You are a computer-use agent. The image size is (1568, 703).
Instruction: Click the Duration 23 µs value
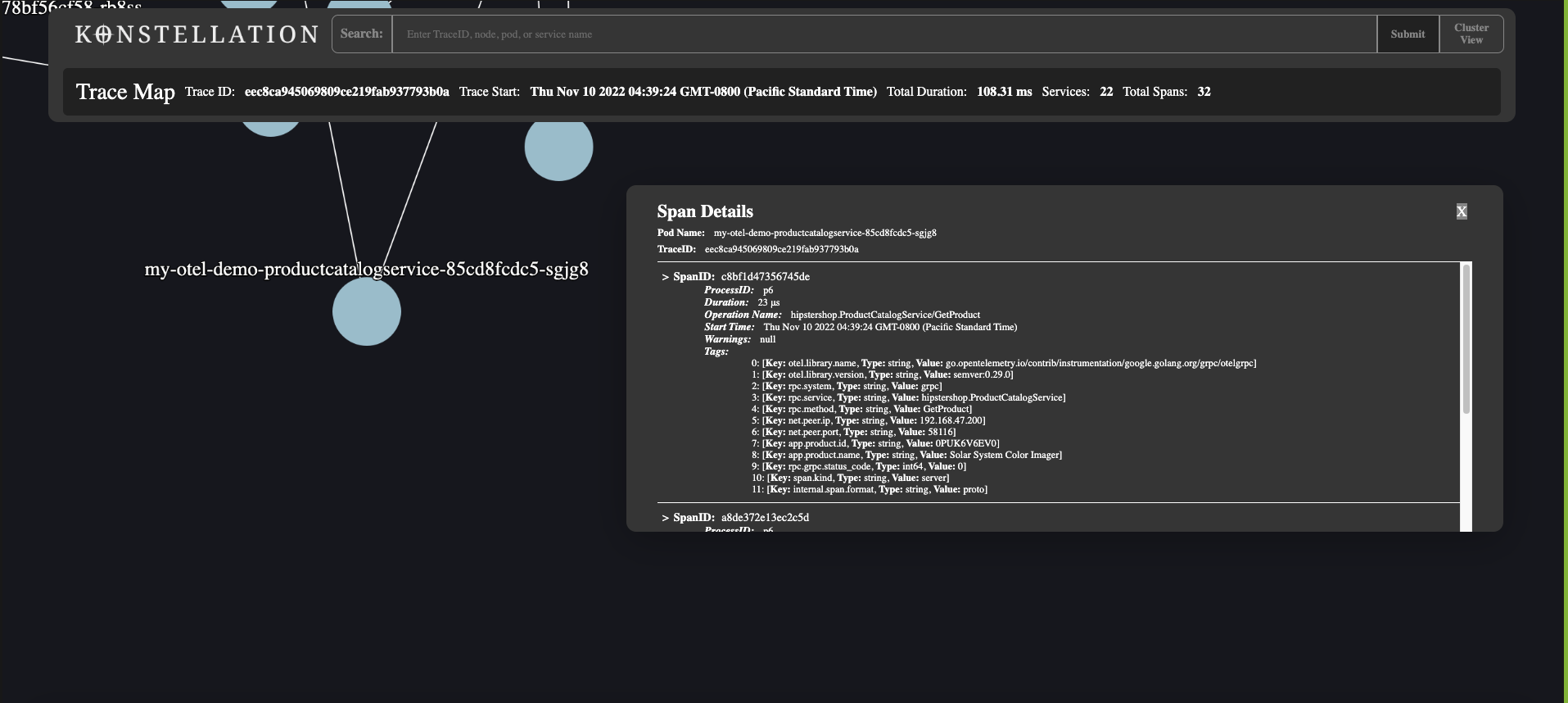tap(768, 302)
